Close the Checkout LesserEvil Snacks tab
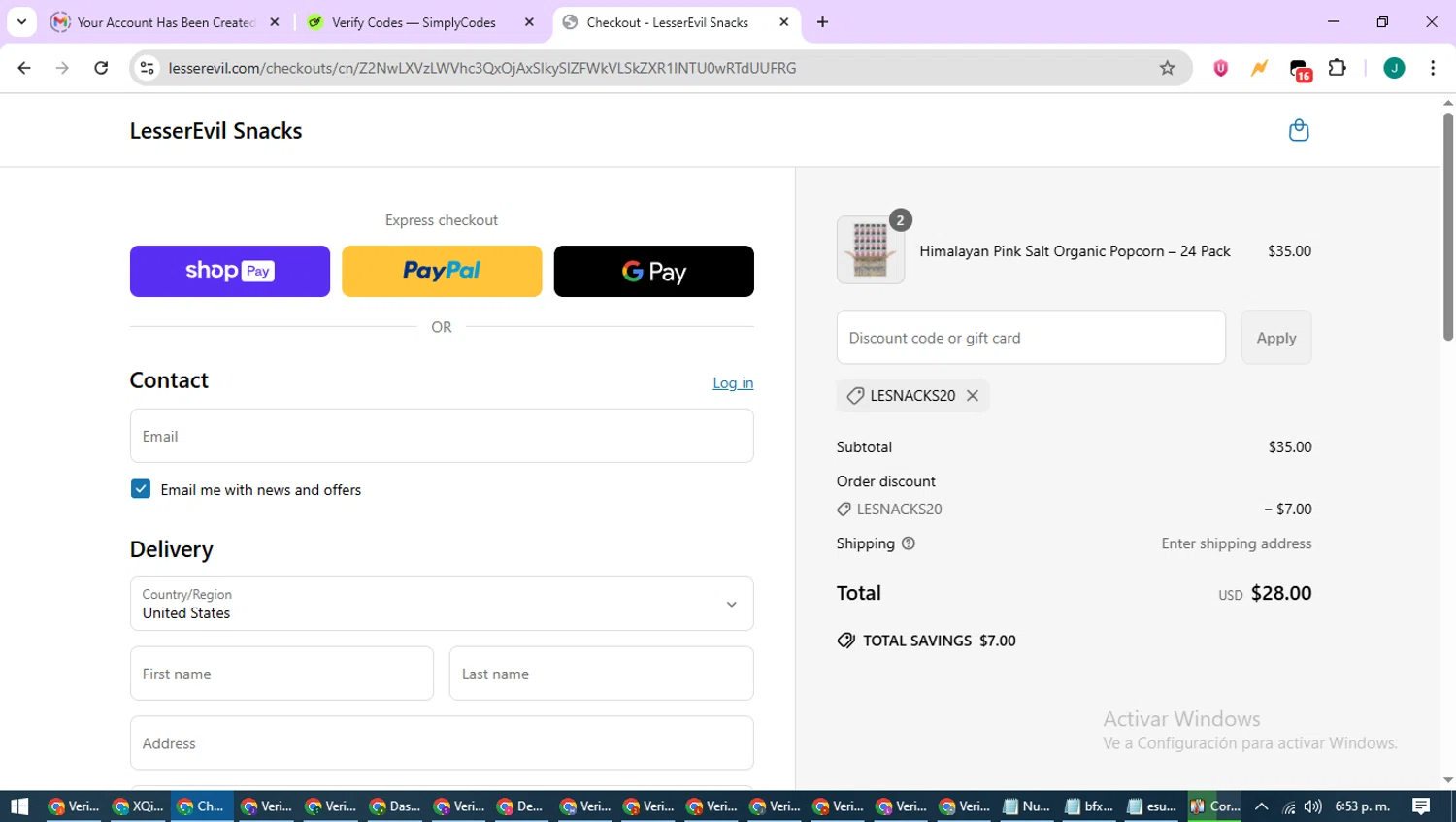 (x=784, y=22)
